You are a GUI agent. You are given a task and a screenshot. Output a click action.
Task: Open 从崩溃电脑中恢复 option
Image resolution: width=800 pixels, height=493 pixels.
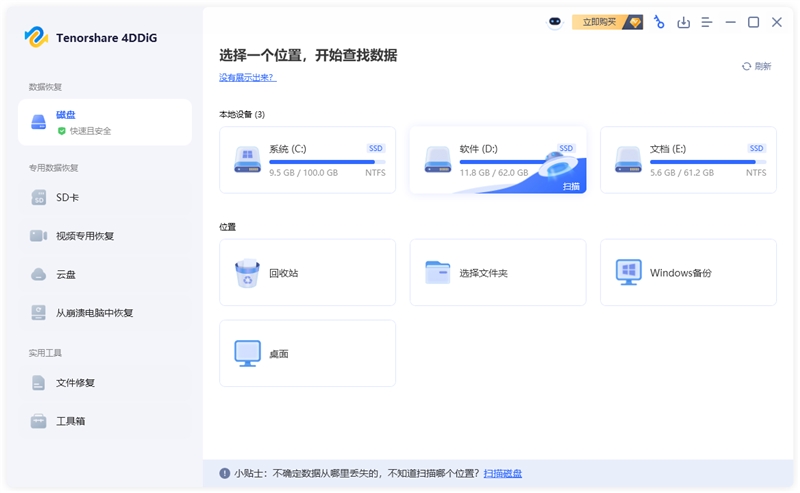(105, 313)
